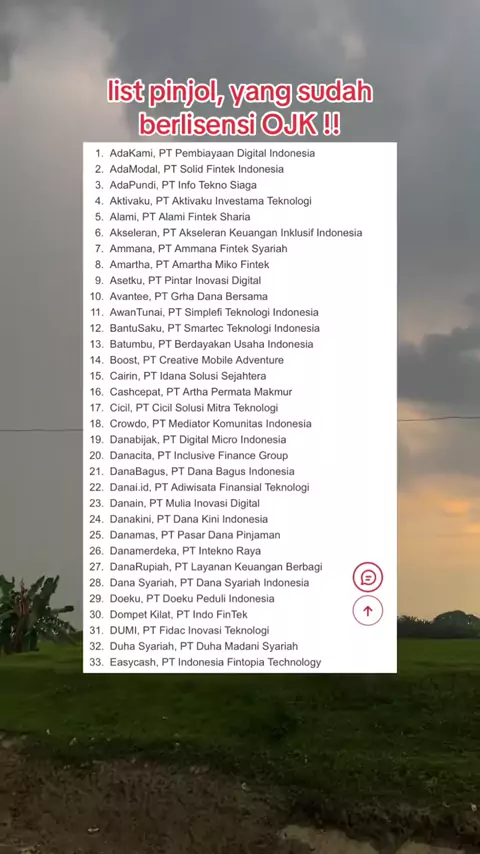Select Easycash, PT Indonesia Fintopia Technology
This screenshot has height=854, width=480.
tap(215, 662)
